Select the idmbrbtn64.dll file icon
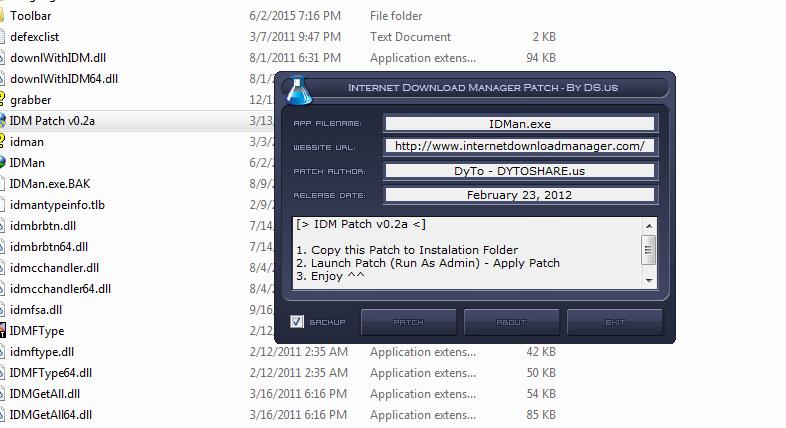The image size is (786, 428). click(x=2, y=247)
